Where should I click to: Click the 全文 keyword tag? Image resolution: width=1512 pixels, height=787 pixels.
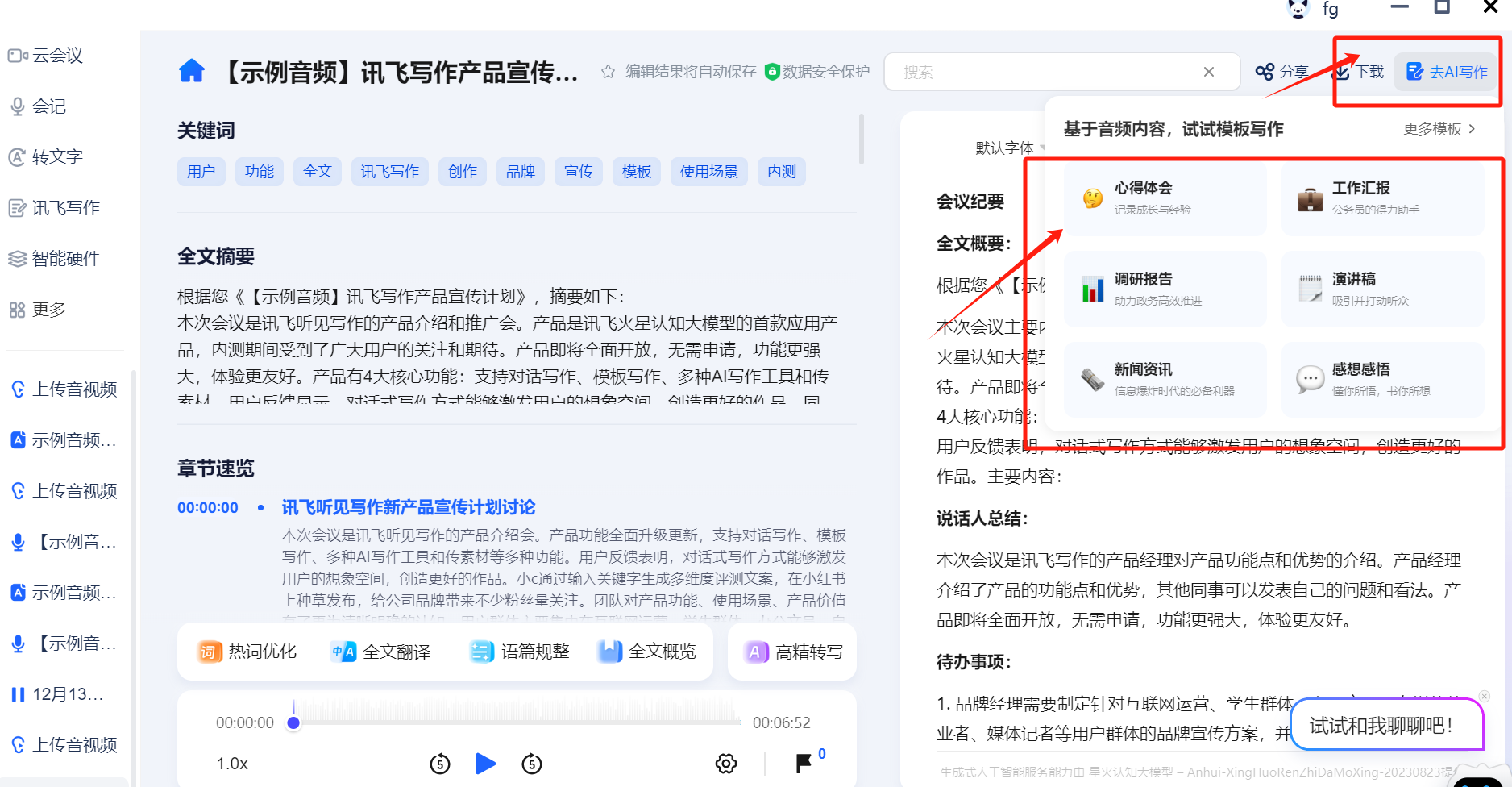click(318, 172)
